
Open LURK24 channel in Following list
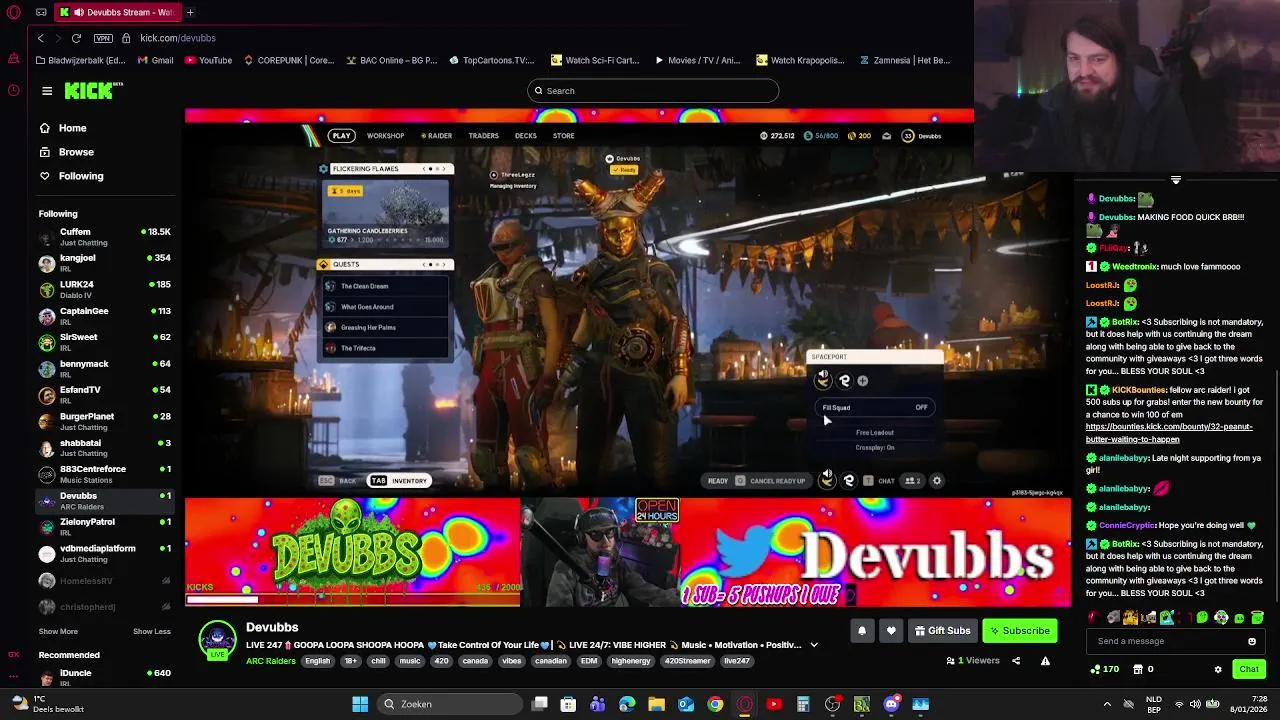tap(104, 290)
